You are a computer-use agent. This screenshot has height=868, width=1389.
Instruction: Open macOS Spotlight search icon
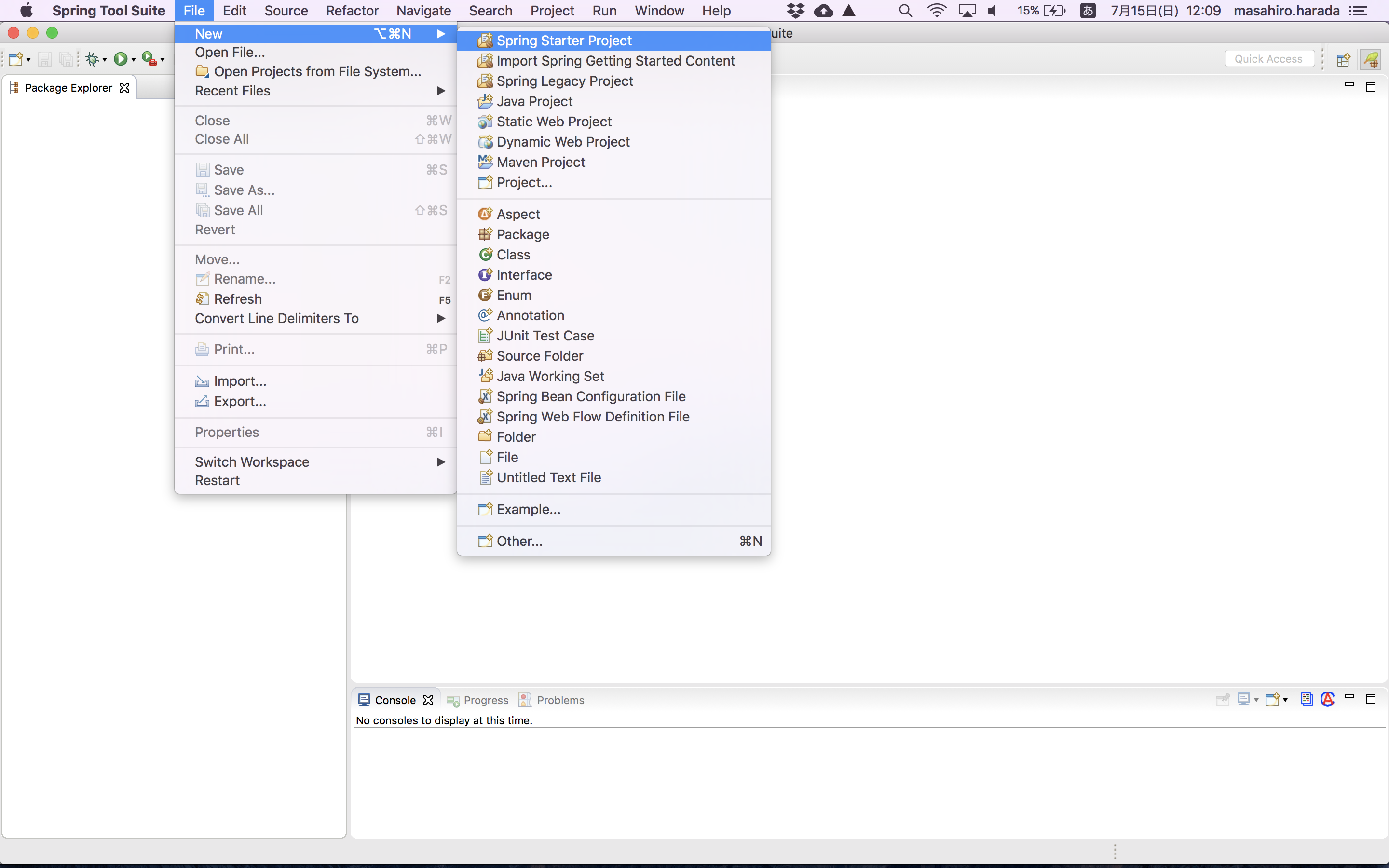click(x=905, y=11)
